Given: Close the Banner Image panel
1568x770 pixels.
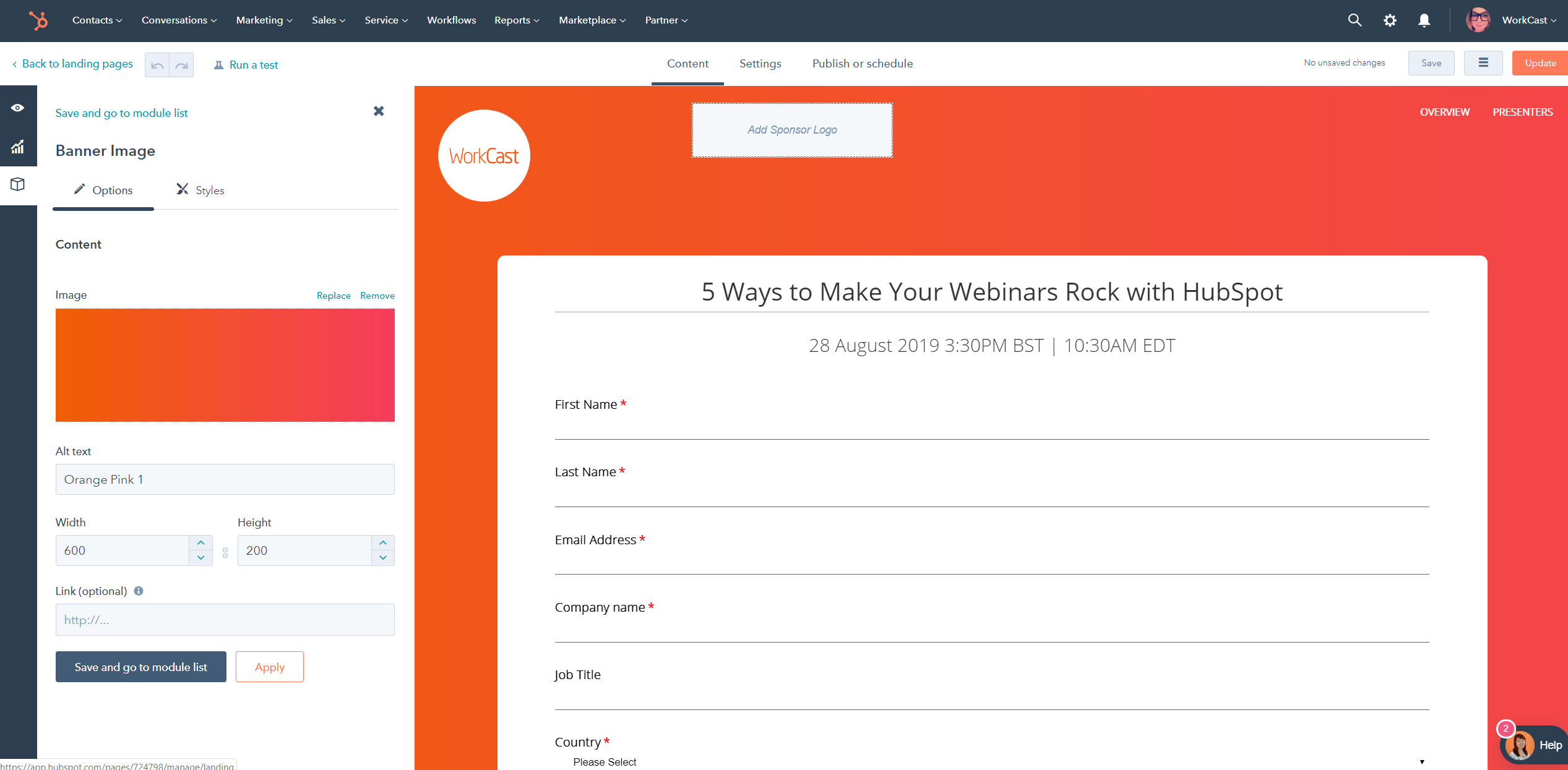Looking at the screenshot, I should [379, 111].
